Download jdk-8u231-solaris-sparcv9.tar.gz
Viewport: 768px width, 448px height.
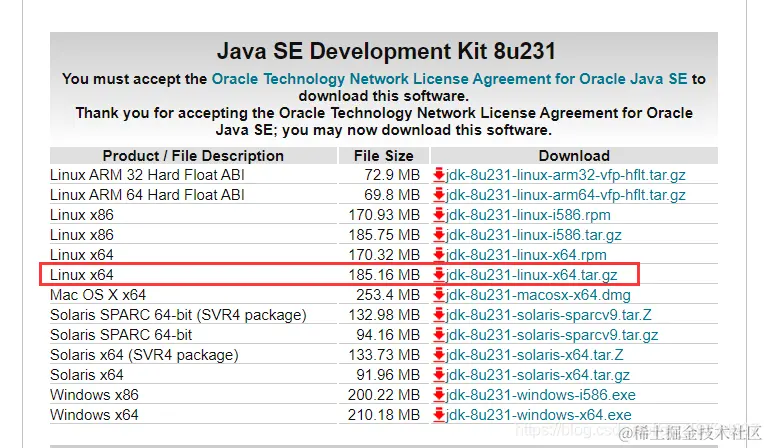pyautogui.click(x=552, y=335)
